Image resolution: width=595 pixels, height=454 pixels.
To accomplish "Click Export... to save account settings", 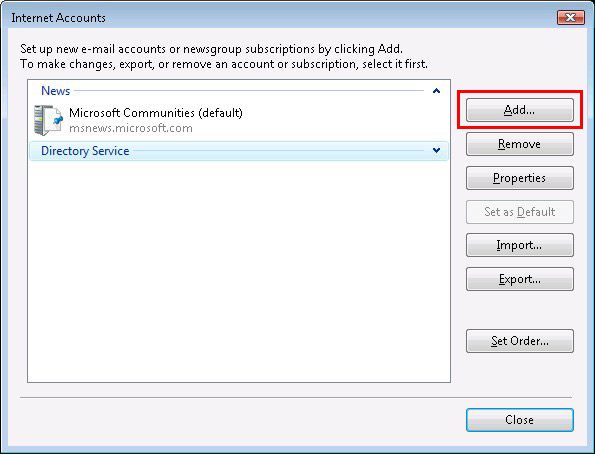I will coord(519,279).
